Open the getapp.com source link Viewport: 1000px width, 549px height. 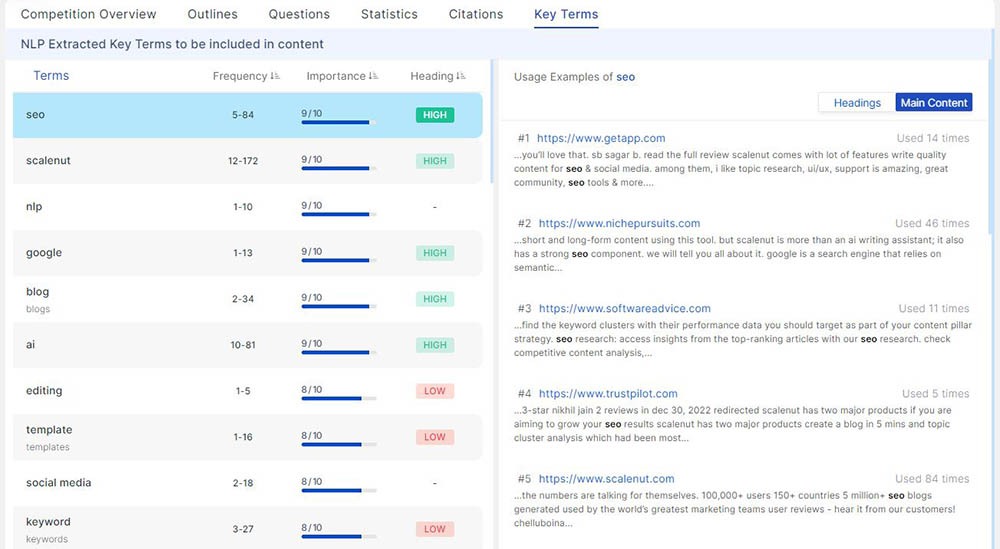(601, 138)
